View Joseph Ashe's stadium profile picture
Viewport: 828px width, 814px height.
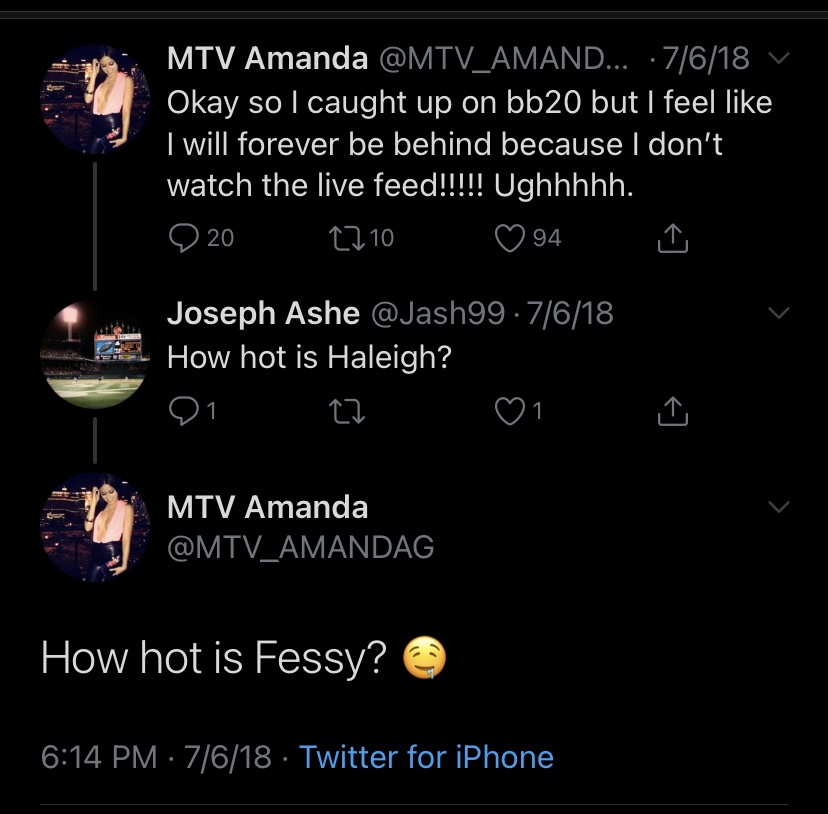coord(95,355)
